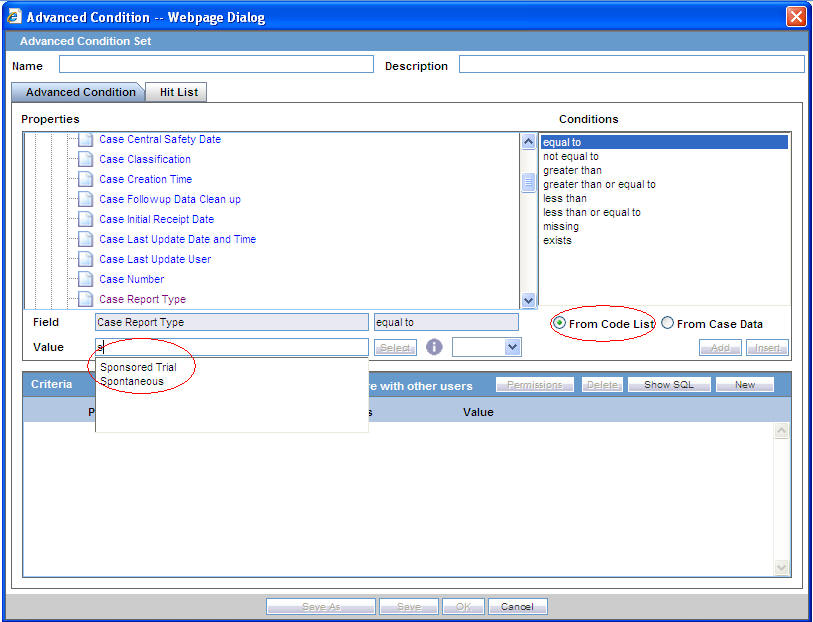This screenshot has width=813, height=622.
Task: Click the OK button
Action: [x=463, y=606]
